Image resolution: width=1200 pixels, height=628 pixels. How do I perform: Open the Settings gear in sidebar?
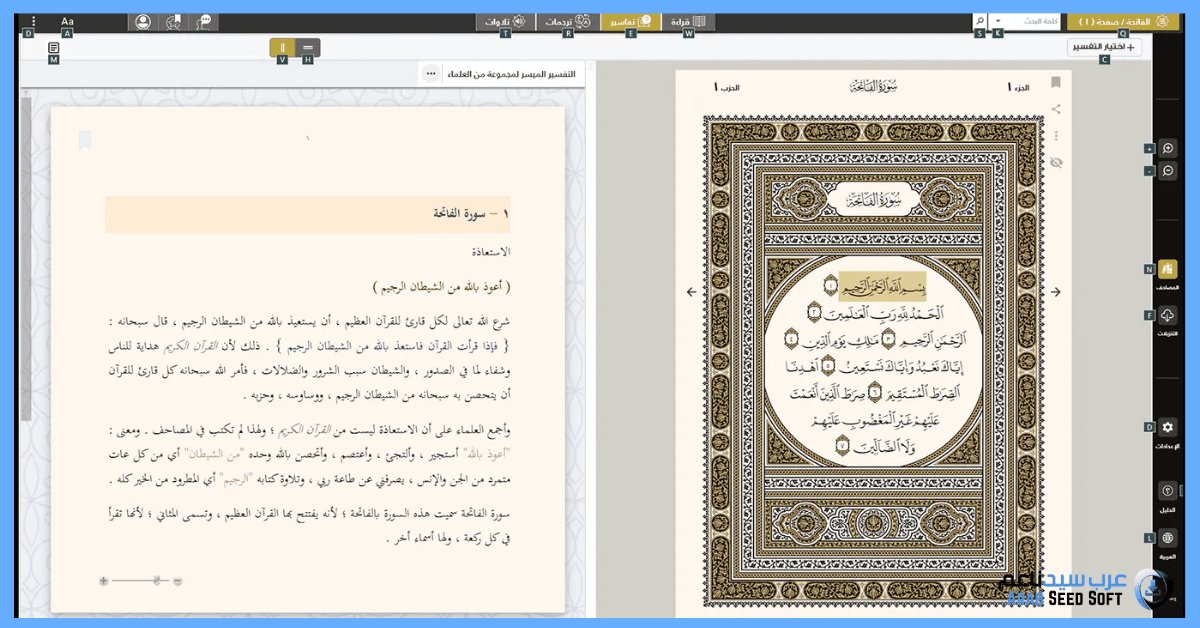pyautogui.click(x=1167, y=432)
